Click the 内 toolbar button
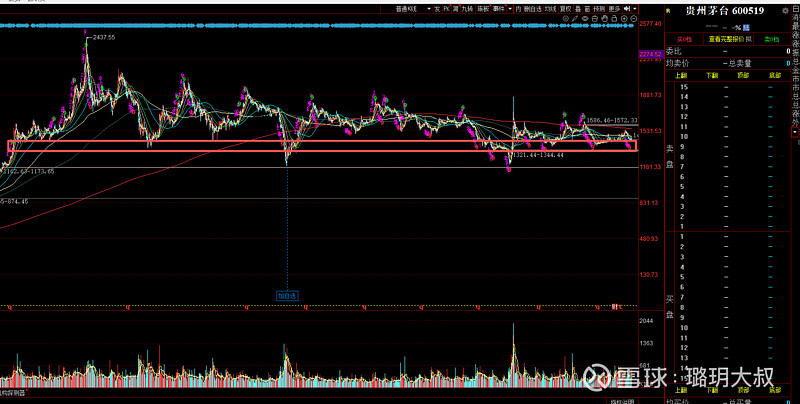The height and width of the screenshot is (404, 800). [518, 9]
